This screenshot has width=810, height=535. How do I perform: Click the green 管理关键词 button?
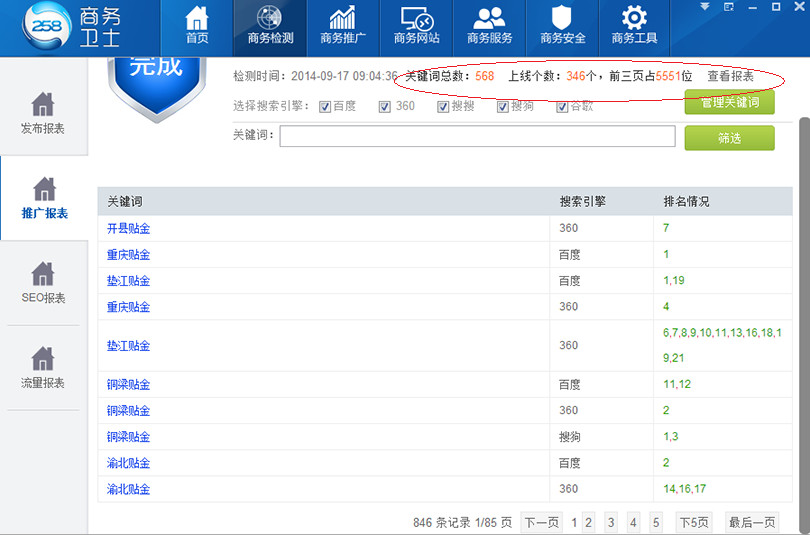[x=729, y=102]
